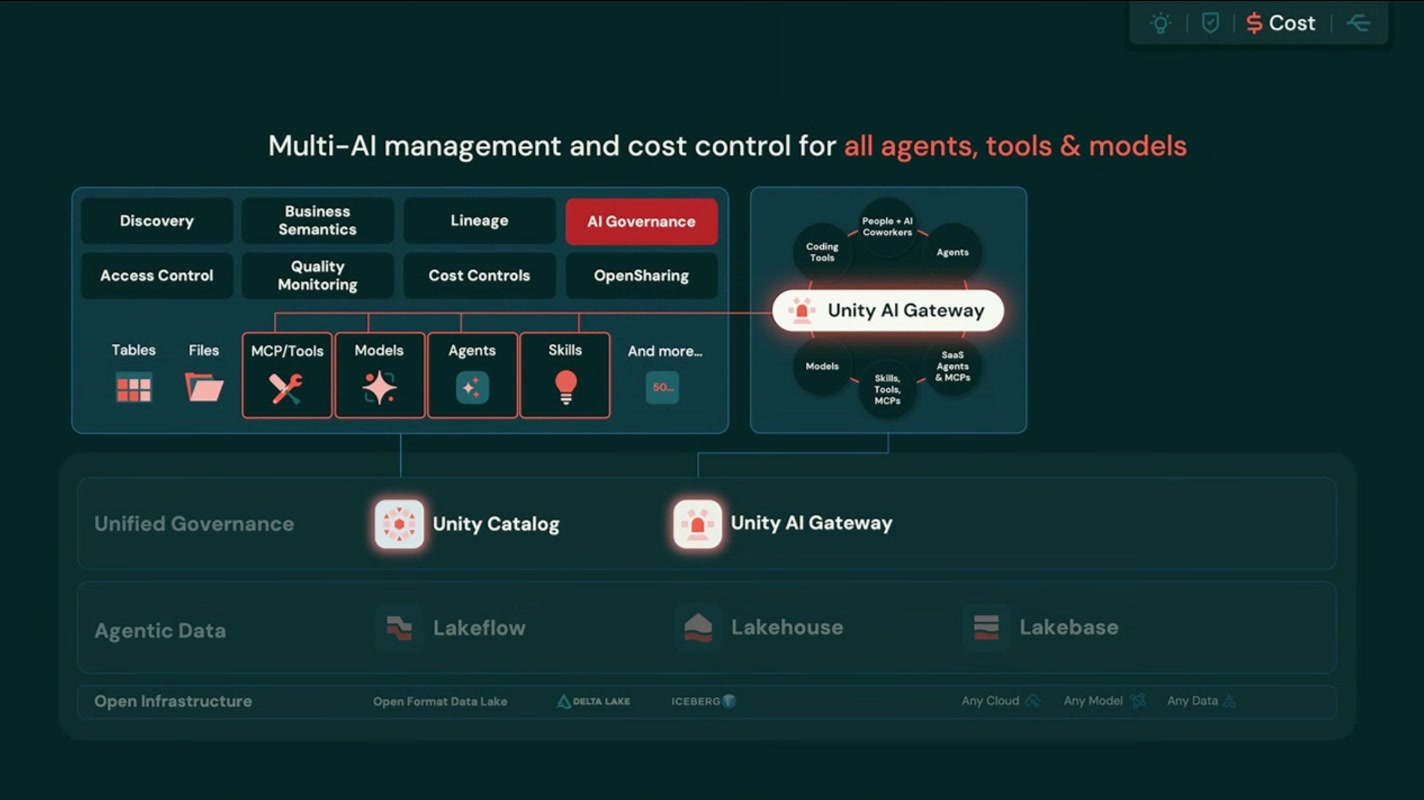Click the slide title 'Multi-AI management and cost control'
The height and width of the screenshot is (800, 1424).
click(x=552, y=146)
